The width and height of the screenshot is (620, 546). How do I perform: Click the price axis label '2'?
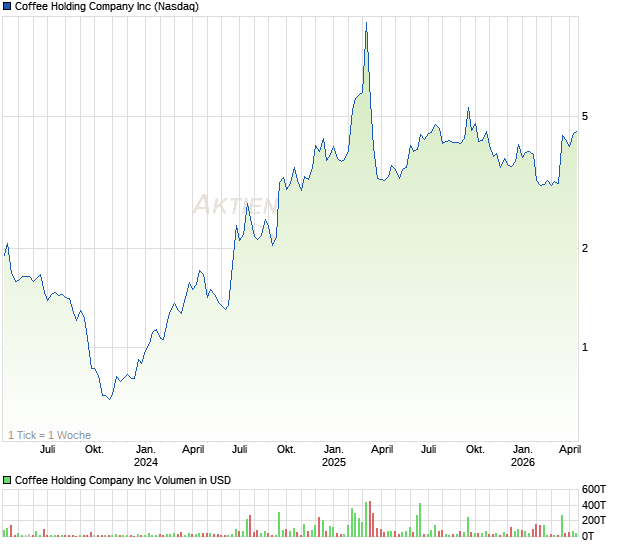pyautogui.click(x=585, y=248)
